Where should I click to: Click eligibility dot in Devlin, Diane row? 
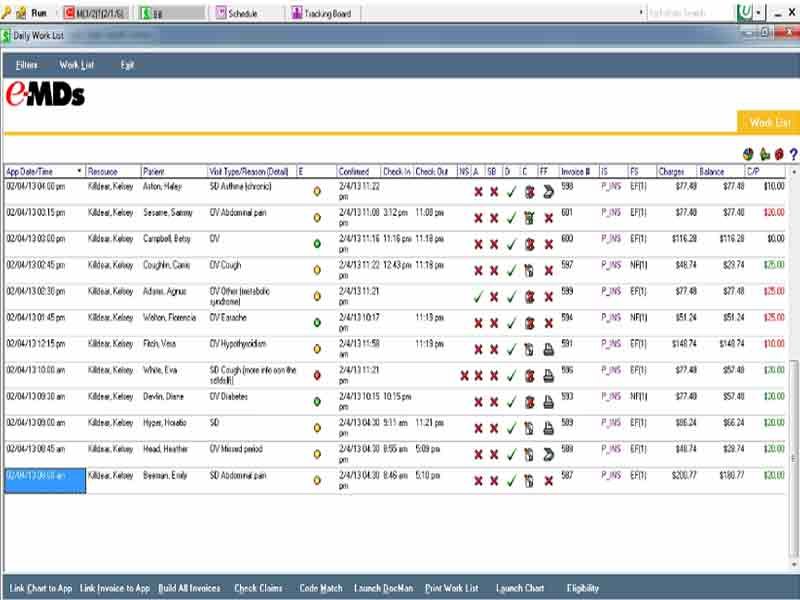pyautogui.click(x=317, y=402)
